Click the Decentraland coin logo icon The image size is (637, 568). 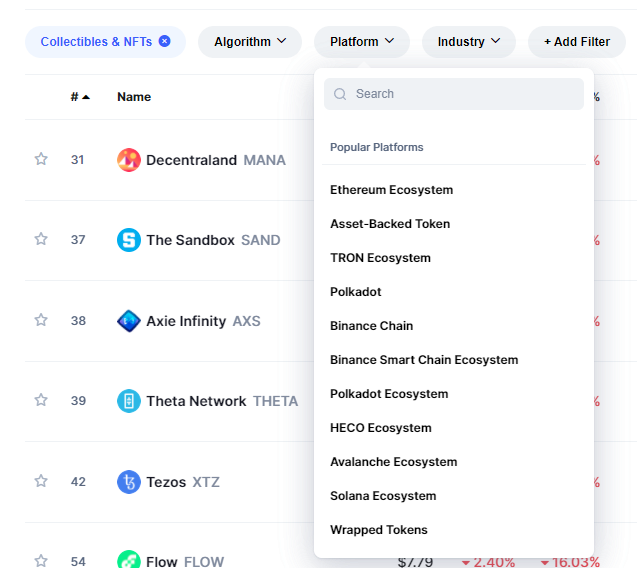(129, 160)
